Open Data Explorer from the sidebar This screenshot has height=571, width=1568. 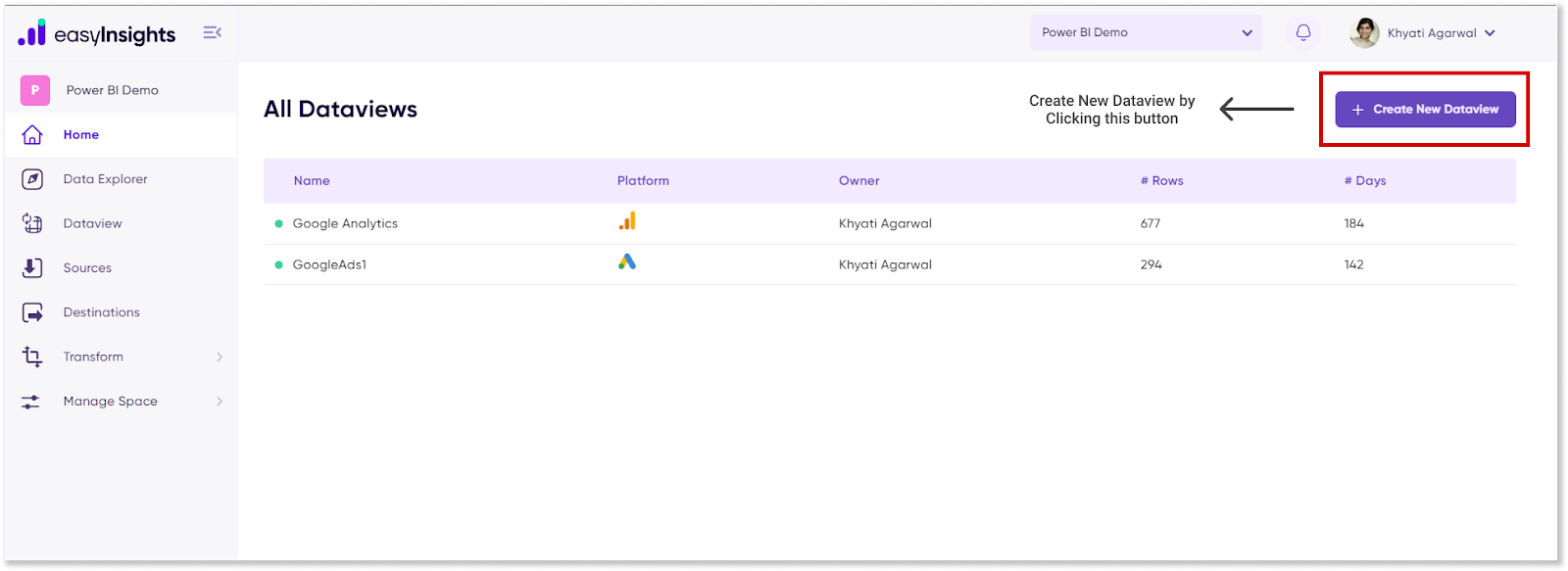[x=121, y=179]
